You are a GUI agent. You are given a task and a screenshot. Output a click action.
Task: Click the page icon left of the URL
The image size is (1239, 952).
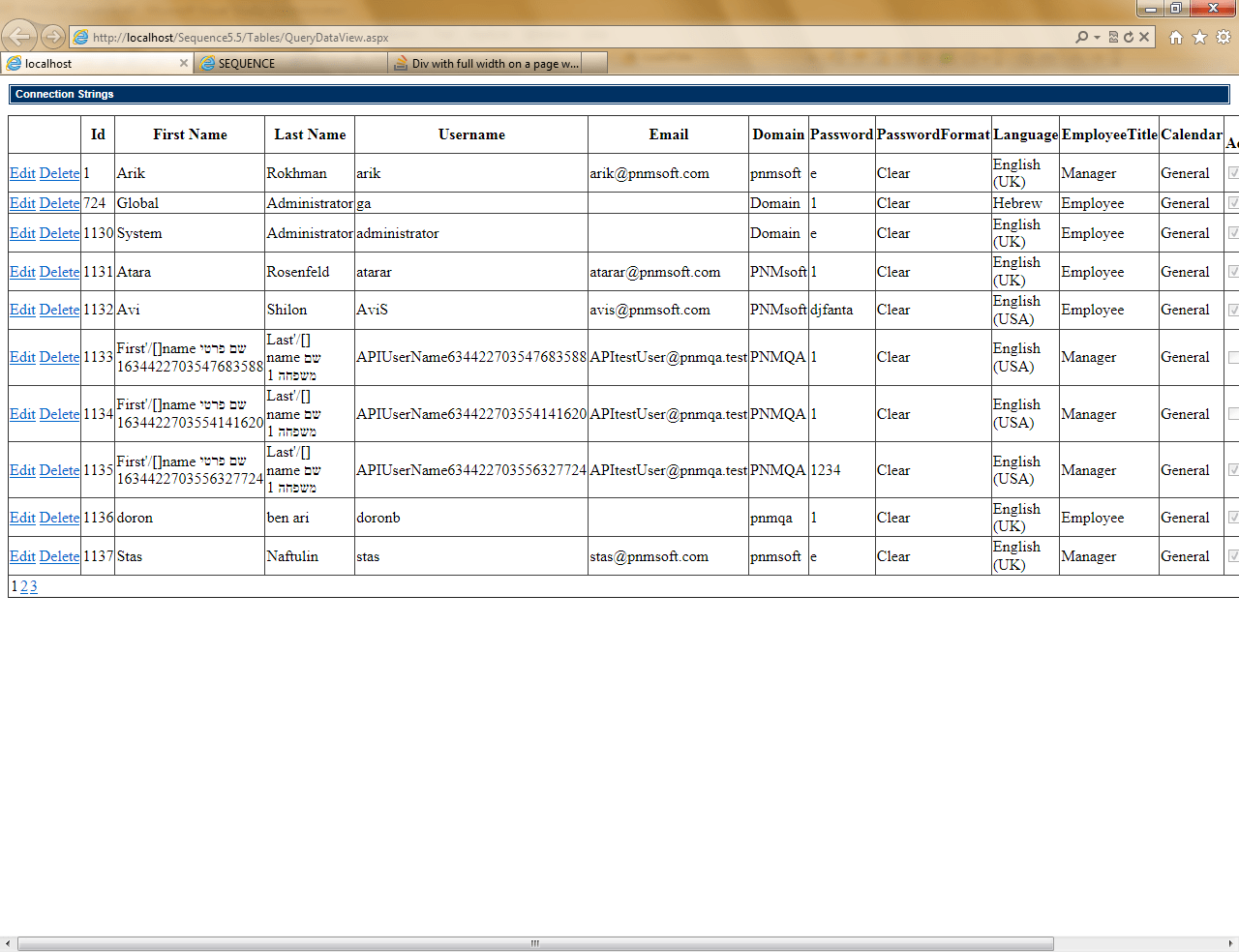(x=81, y=38)
